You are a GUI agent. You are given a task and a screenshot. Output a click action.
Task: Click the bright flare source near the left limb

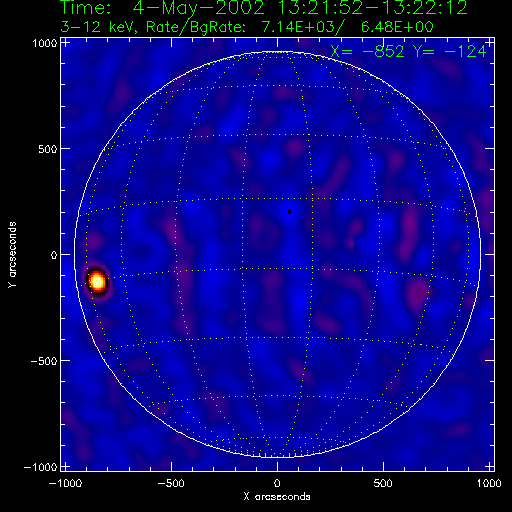coord(97,282)
